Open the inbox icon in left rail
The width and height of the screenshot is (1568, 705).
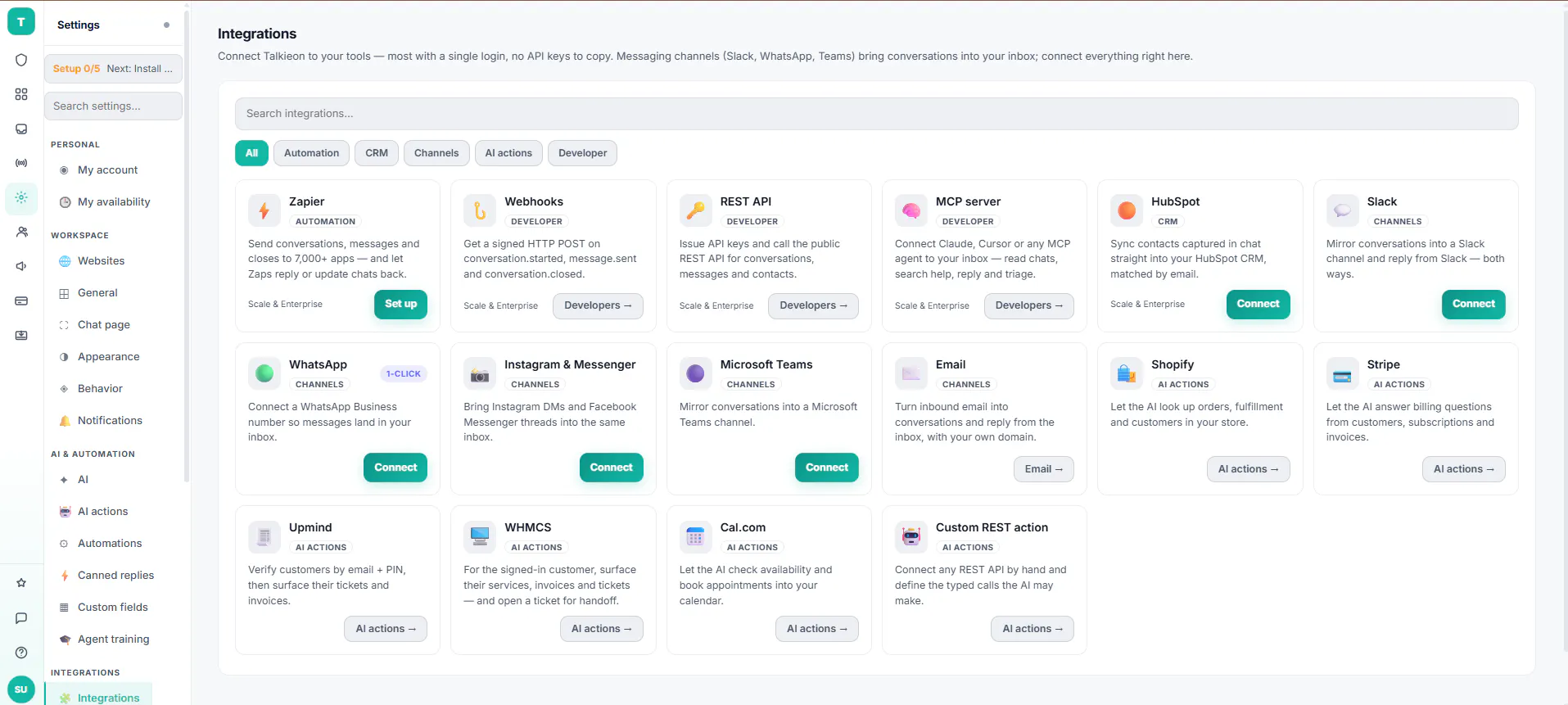pos(21,129)
